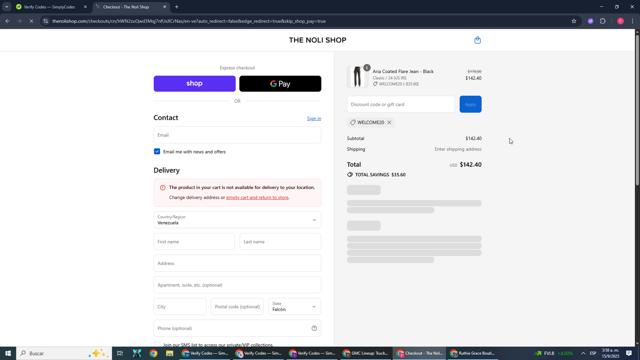The width and height of the screenshot is (640, 360).
Task: Click the phone field help icon
Action: 314,328
